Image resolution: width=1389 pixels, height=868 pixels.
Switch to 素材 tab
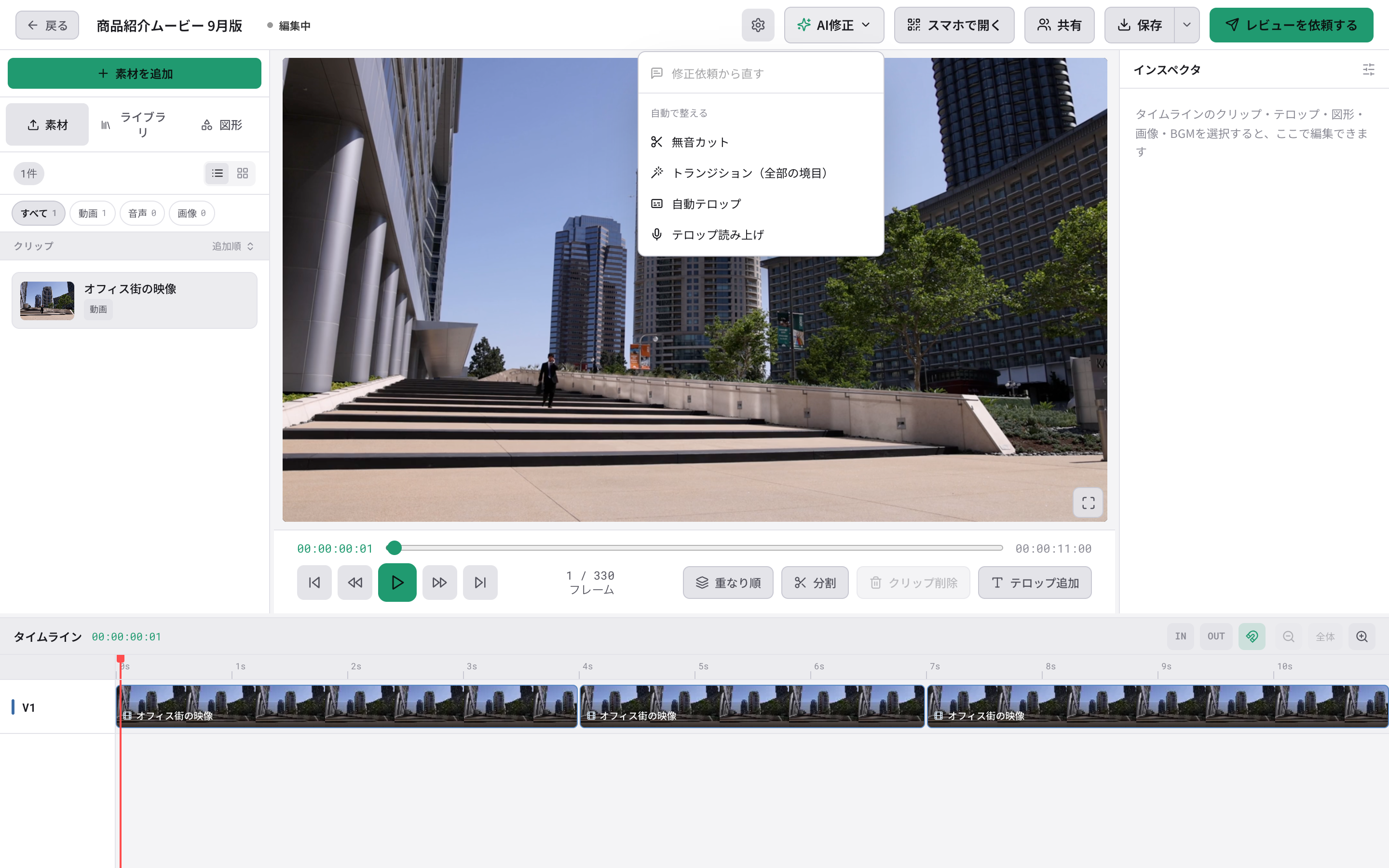coord(48,124)
